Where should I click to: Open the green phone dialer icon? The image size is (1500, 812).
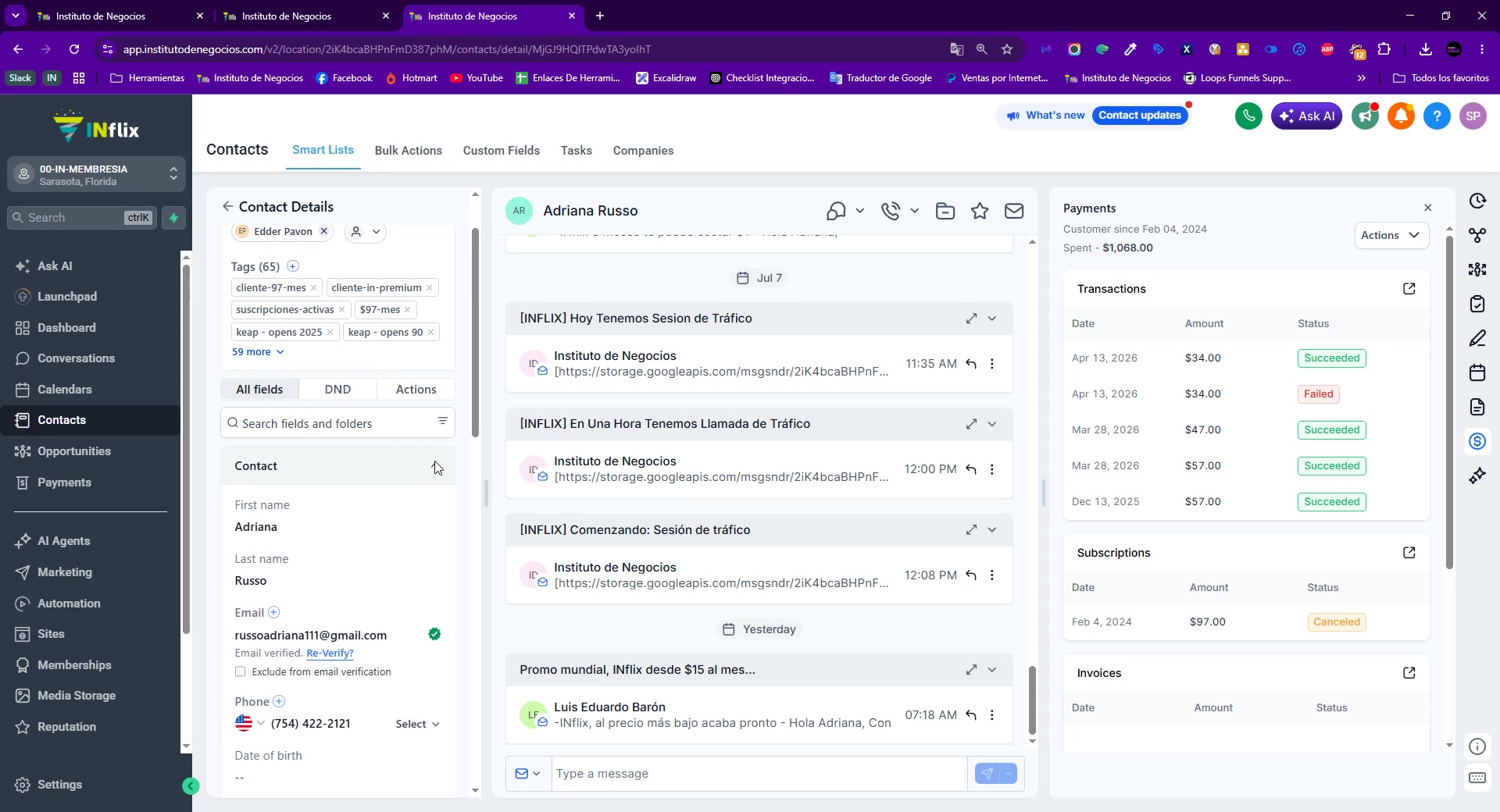1248,116
